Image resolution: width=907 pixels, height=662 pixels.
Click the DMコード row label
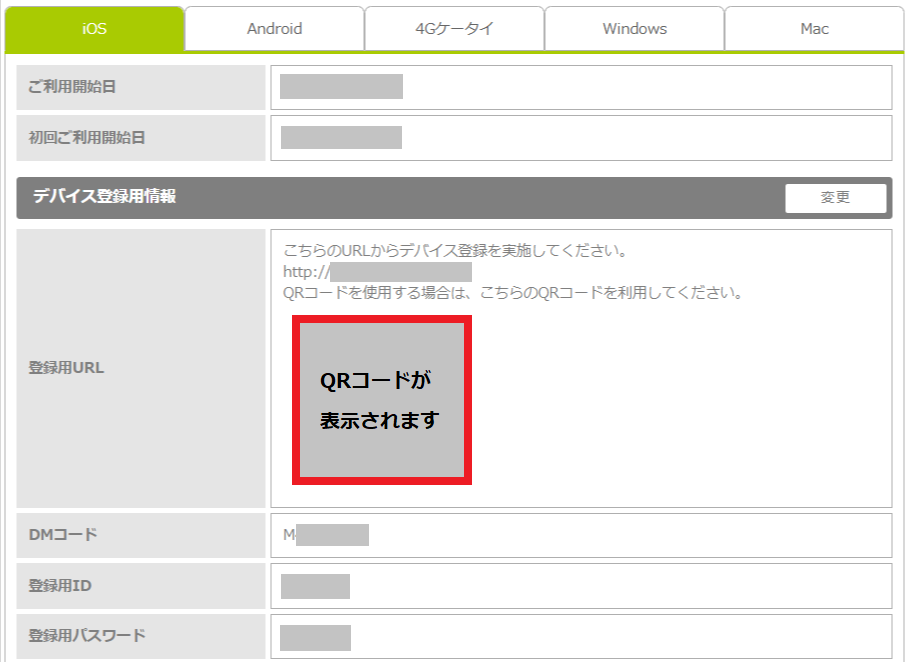pos(63,535)
